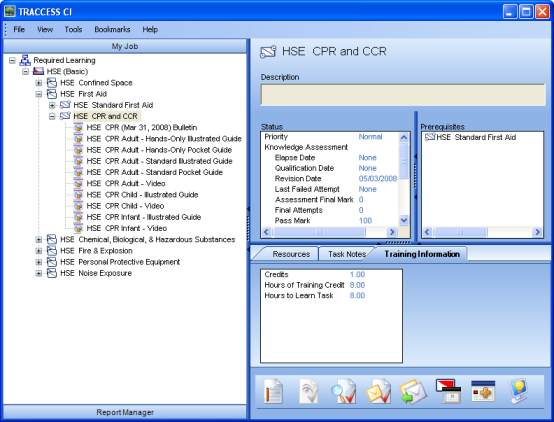554x422 pixels.
Task: Collapse the HSE CPR and CCR node
Action: click(x=52, y=116)
